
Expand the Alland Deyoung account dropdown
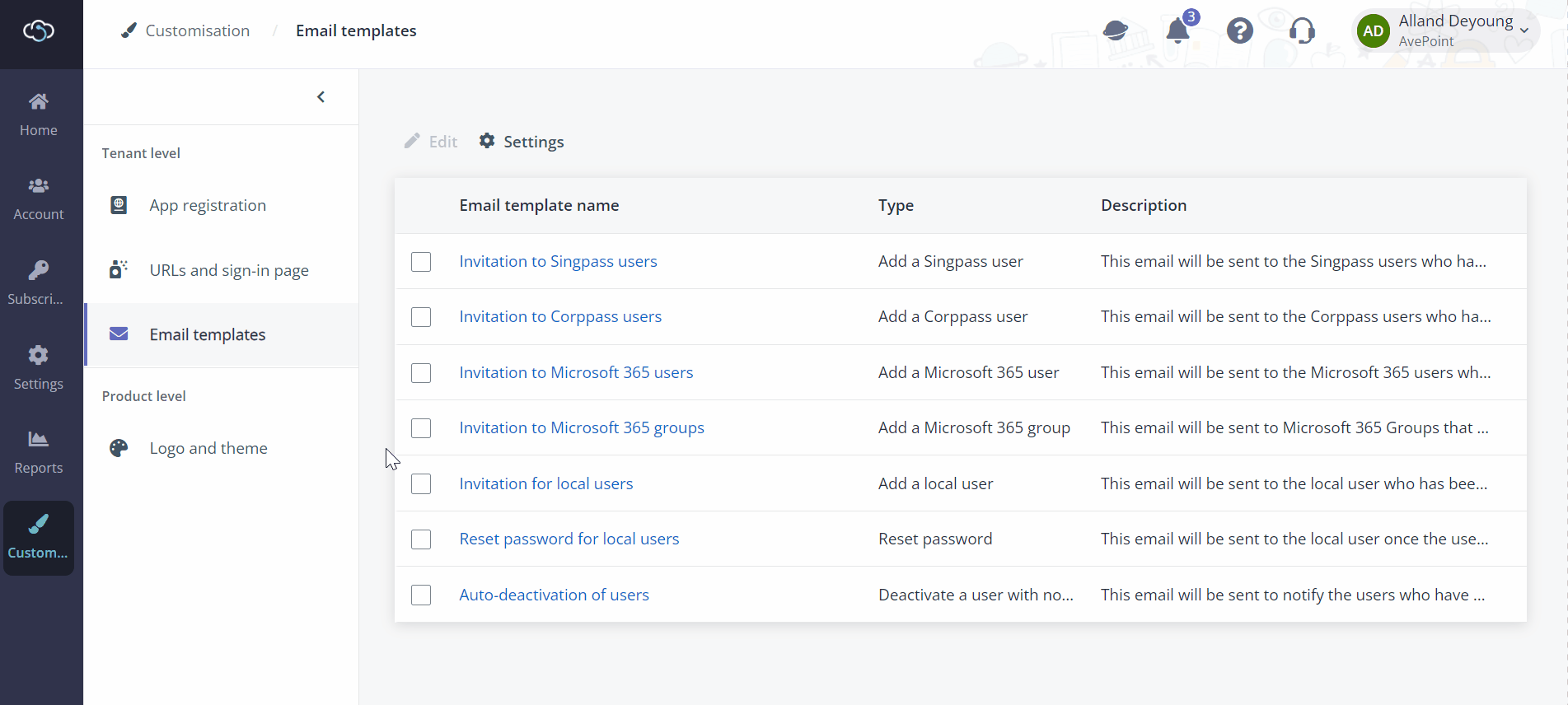(1524, 30)
